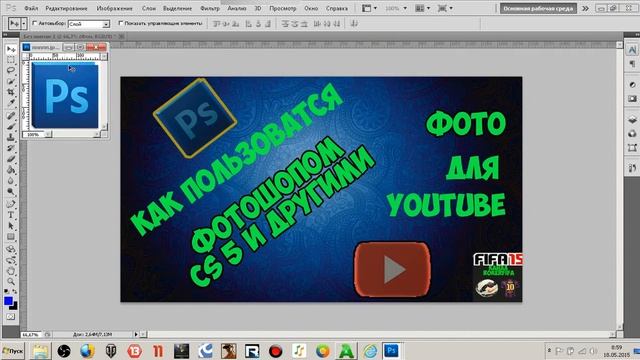Screen dimensions: 640x360
Task: Select the Paint Bucket tool
Action: (11, 169)
